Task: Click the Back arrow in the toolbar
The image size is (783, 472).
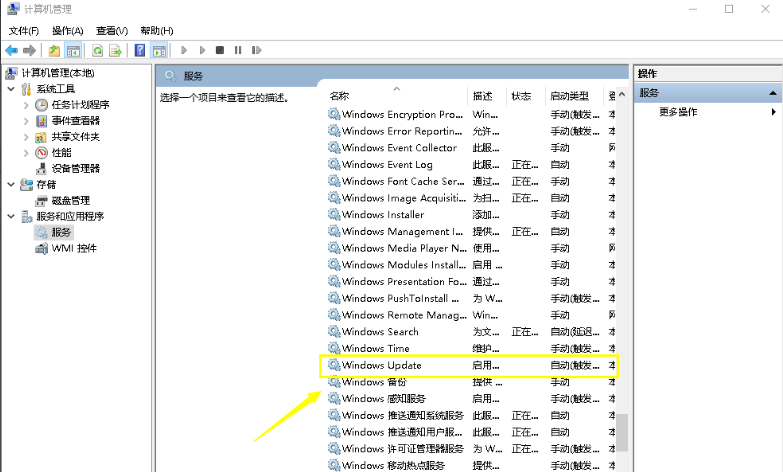Action: click(11, 50)
